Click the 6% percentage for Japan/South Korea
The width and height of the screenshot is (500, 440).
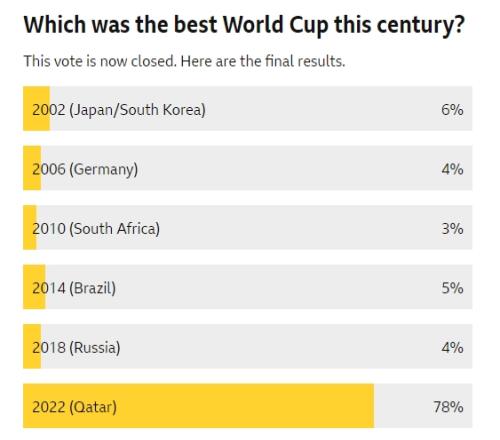click(452, 110)
